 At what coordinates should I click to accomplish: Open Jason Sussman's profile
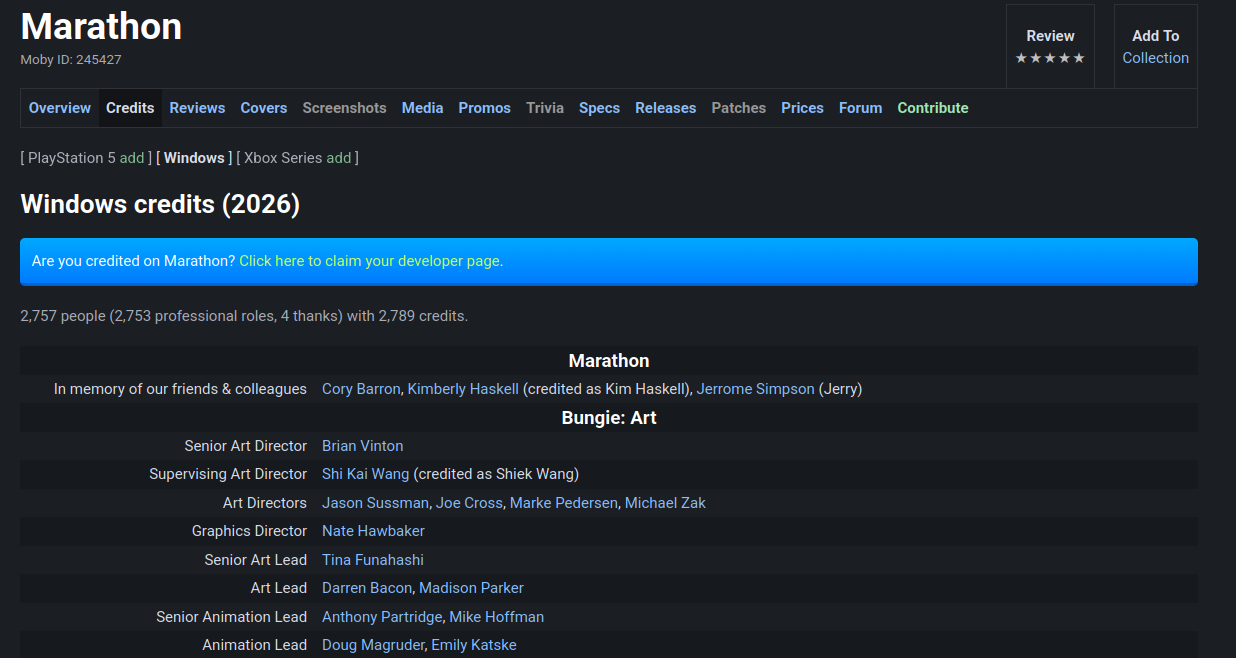click(375, 503)
